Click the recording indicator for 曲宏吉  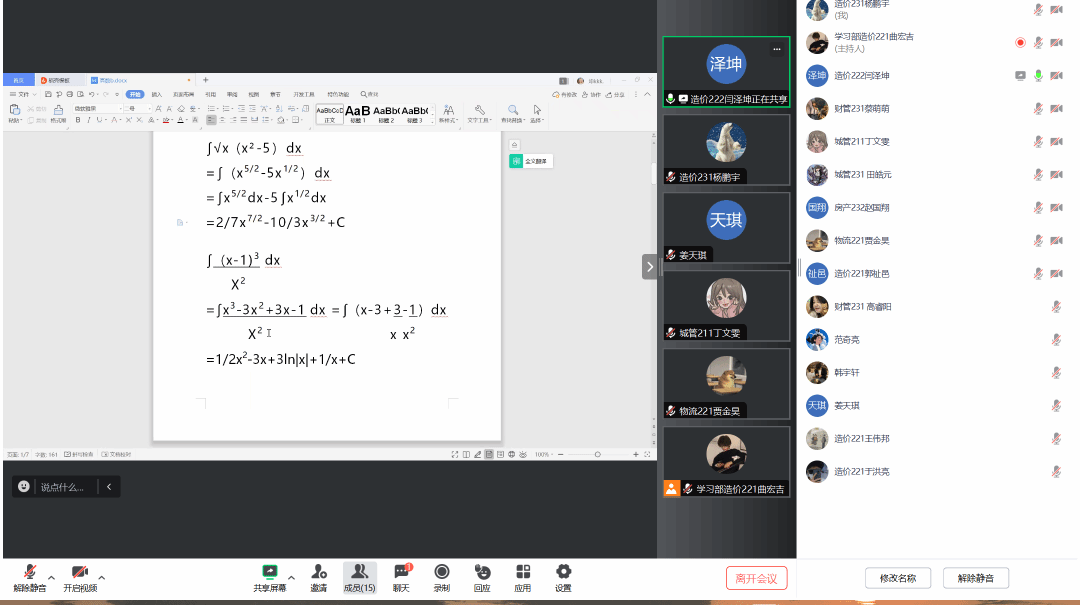pos(1020,43)
